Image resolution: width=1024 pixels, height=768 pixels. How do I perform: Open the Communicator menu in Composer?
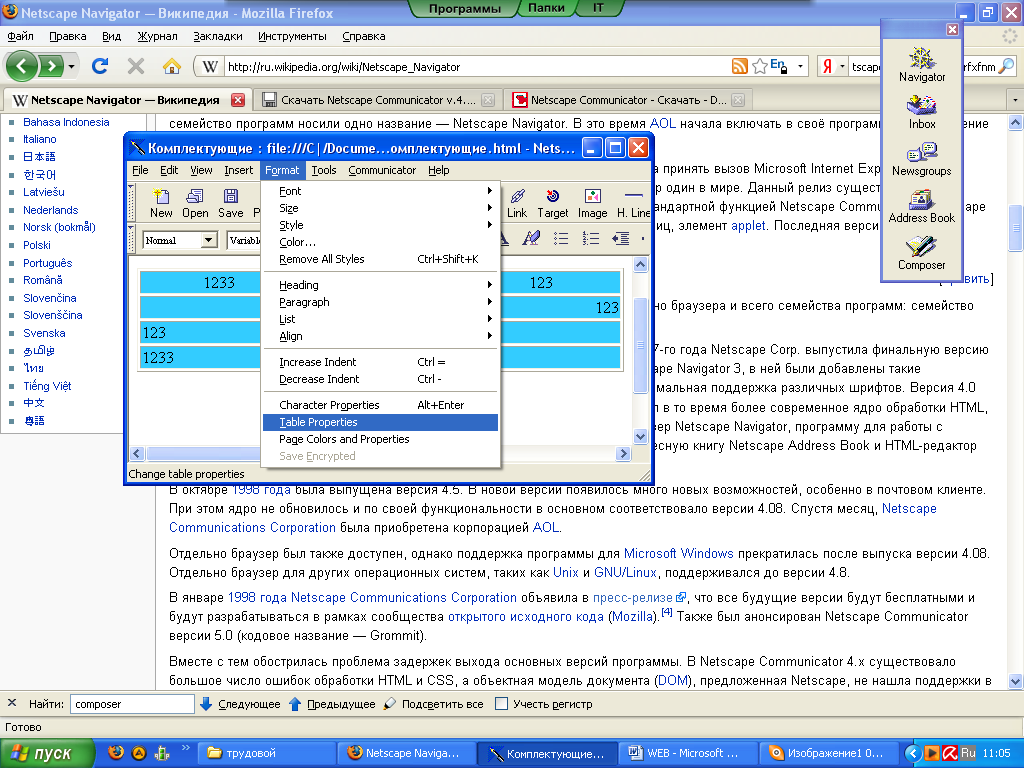(382, 170)
